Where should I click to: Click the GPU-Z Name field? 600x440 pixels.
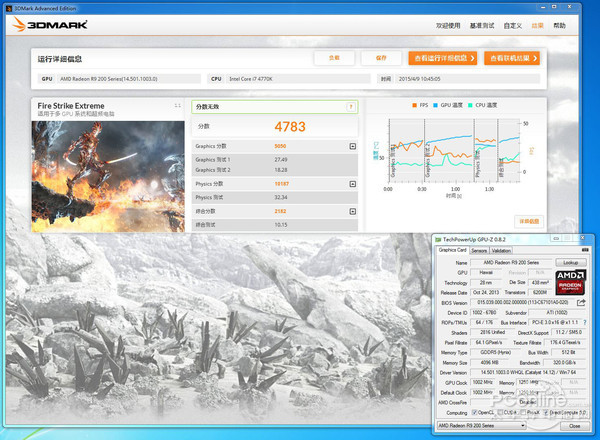click(511, 262)
